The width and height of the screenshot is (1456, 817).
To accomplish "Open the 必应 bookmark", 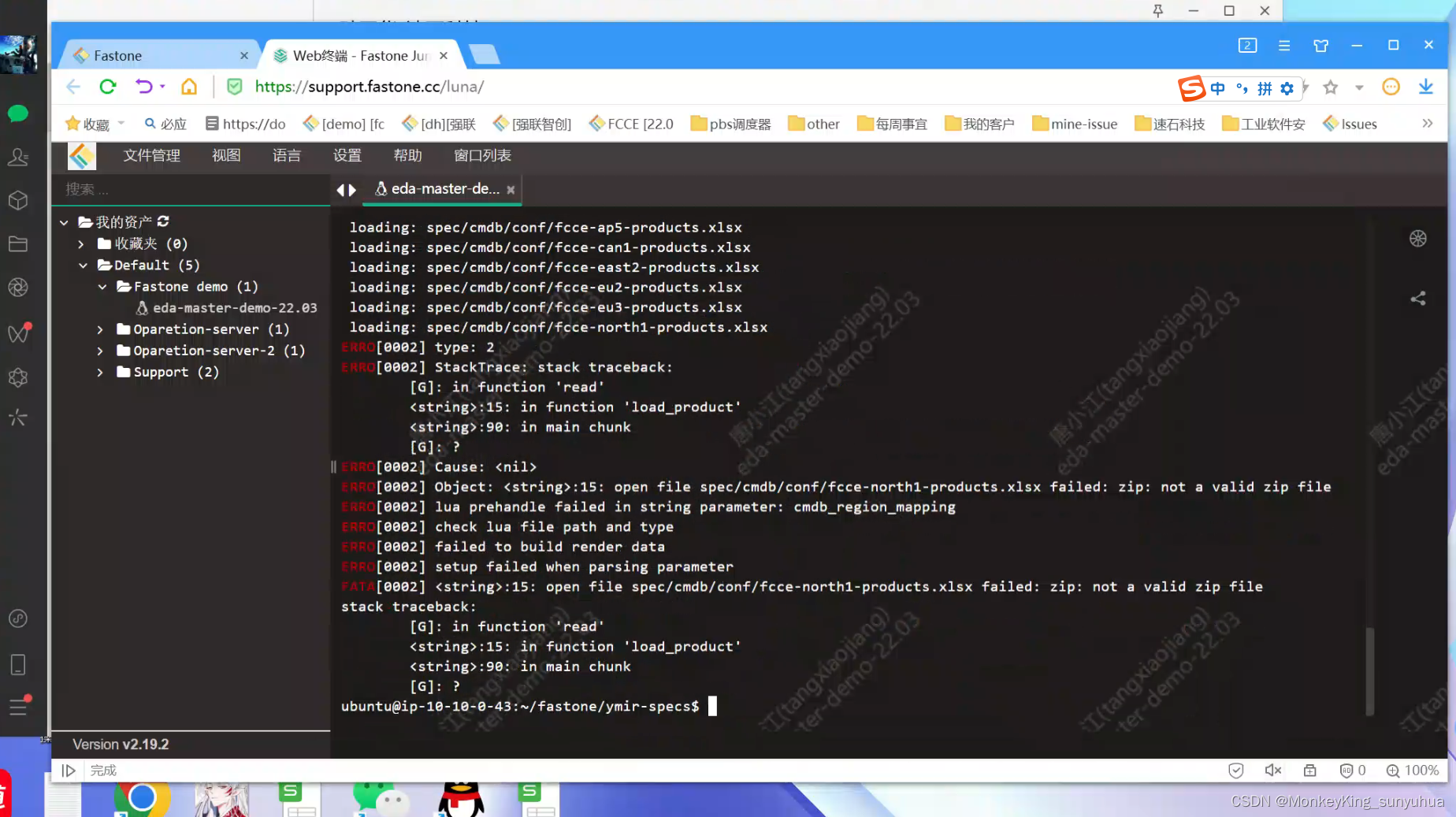I will click(x=165, y=124).
